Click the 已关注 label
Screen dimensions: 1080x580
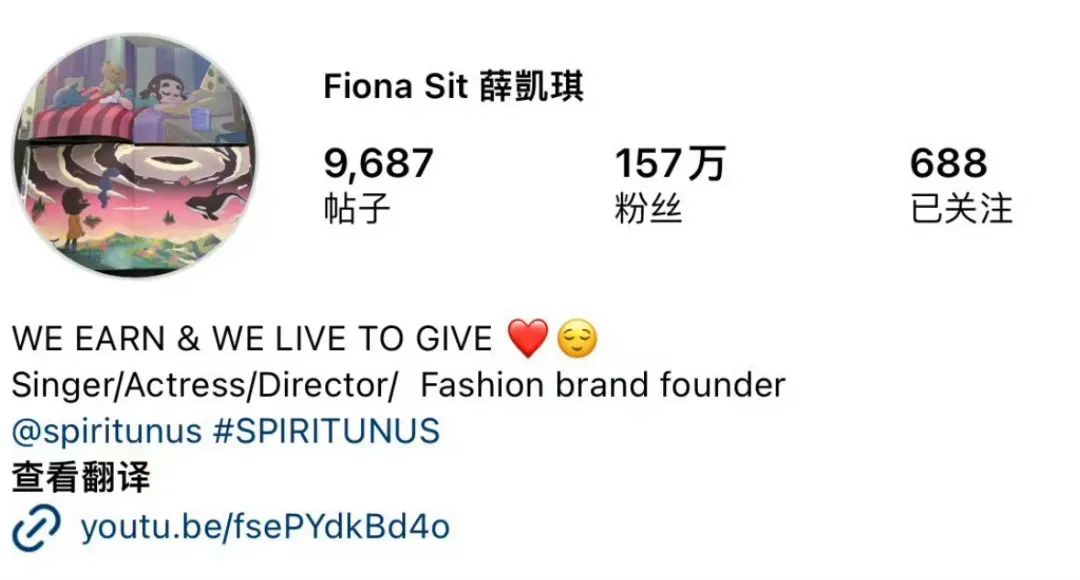[x=962, y=209]
